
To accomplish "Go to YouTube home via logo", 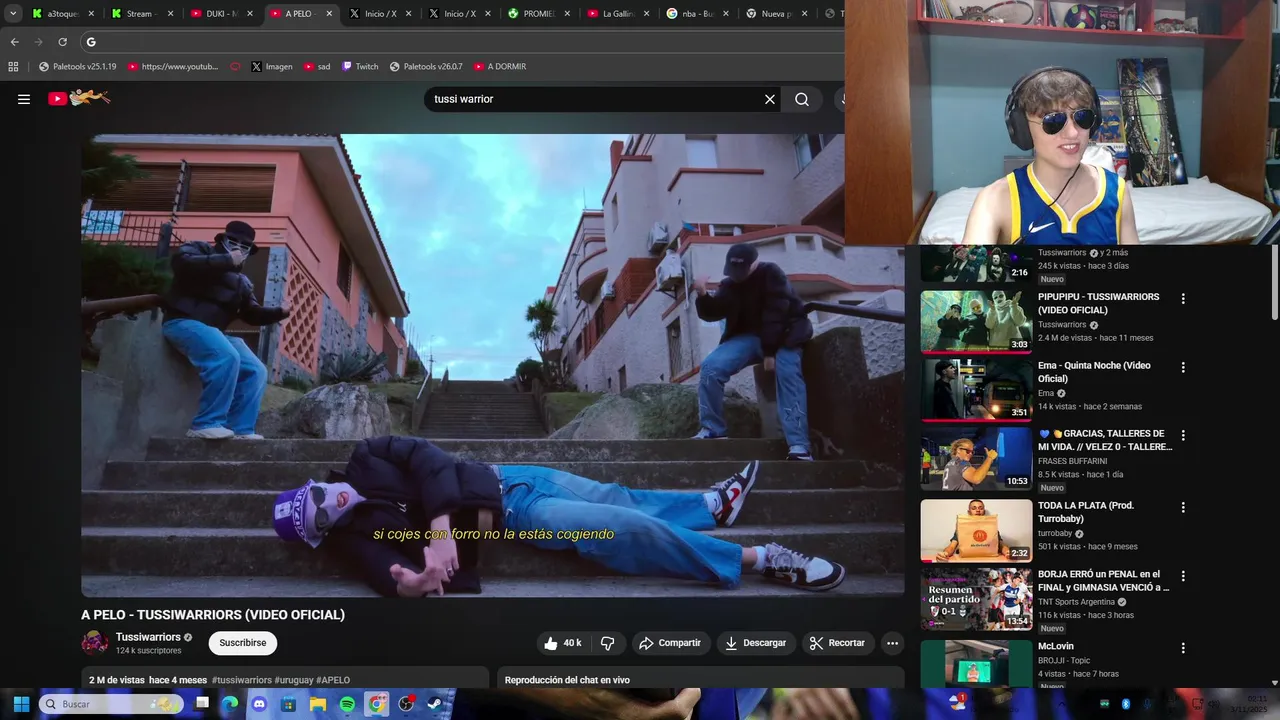I will [x=79, y=98].
